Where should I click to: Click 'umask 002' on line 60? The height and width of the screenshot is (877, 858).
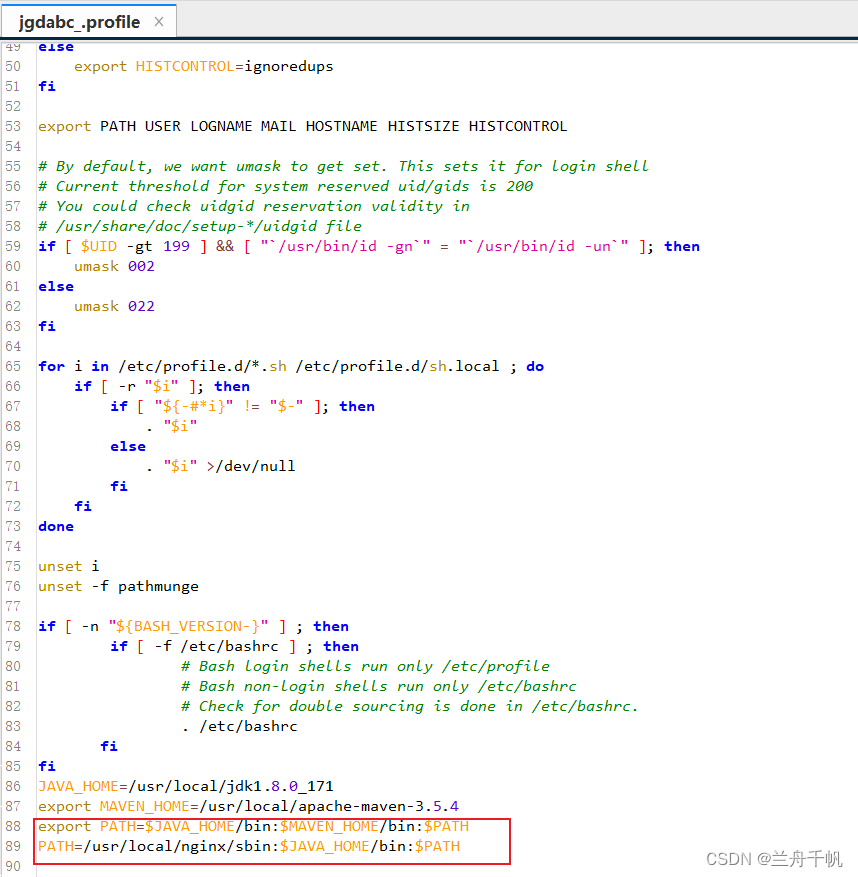coord(114,266)
